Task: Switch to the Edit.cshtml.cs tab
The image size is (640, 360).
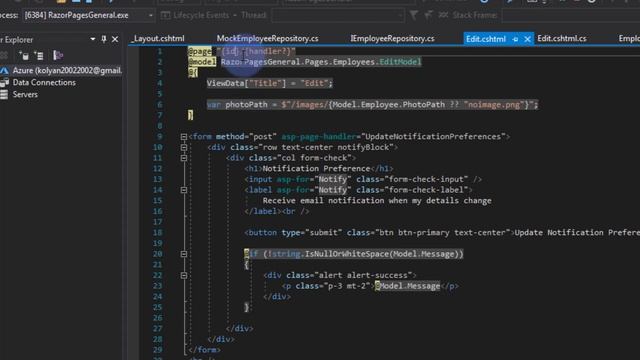Action: (562, 38)
